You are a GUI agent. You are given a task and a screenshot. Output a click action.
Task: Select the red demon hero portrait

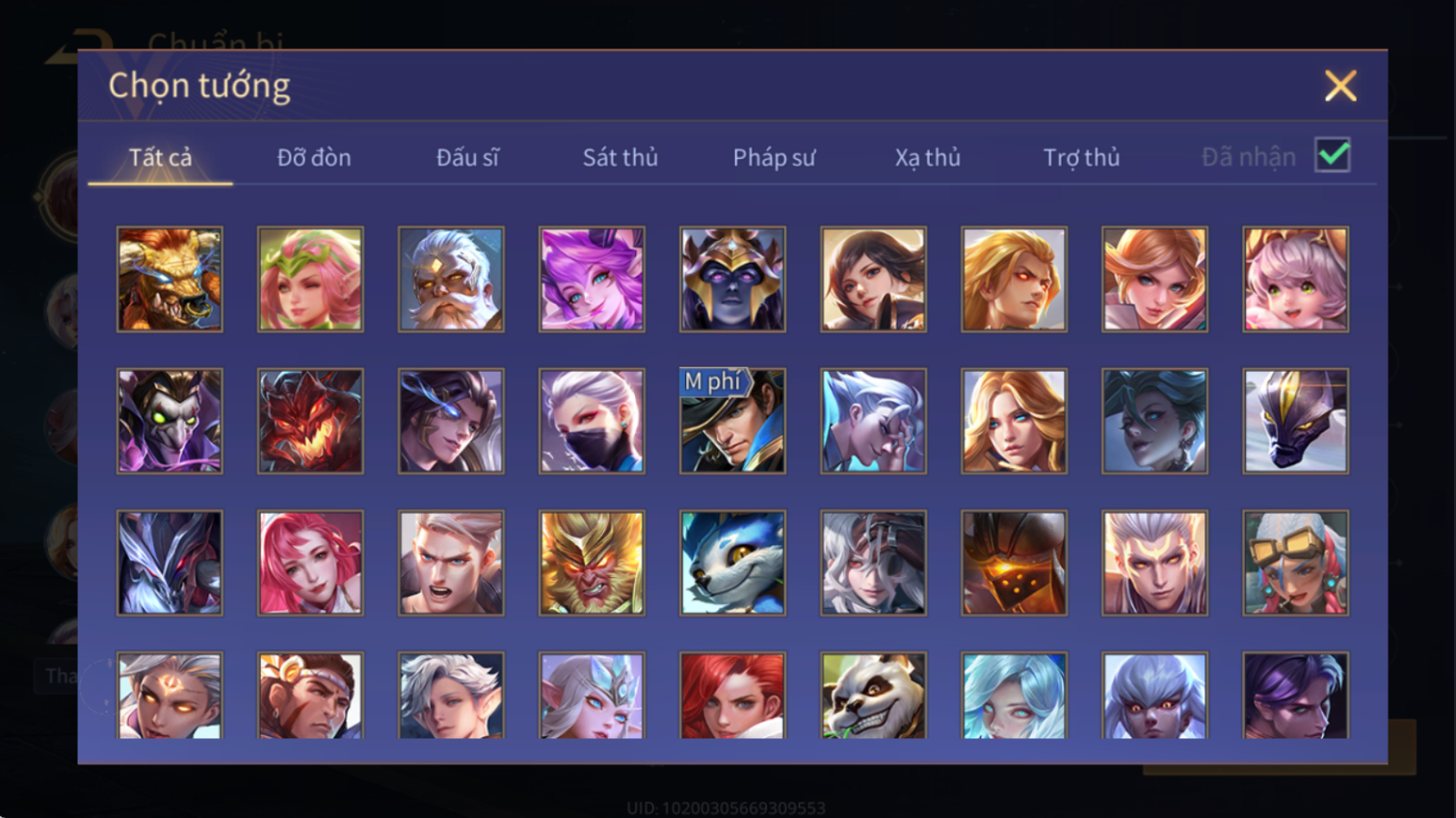pos(310,421)
